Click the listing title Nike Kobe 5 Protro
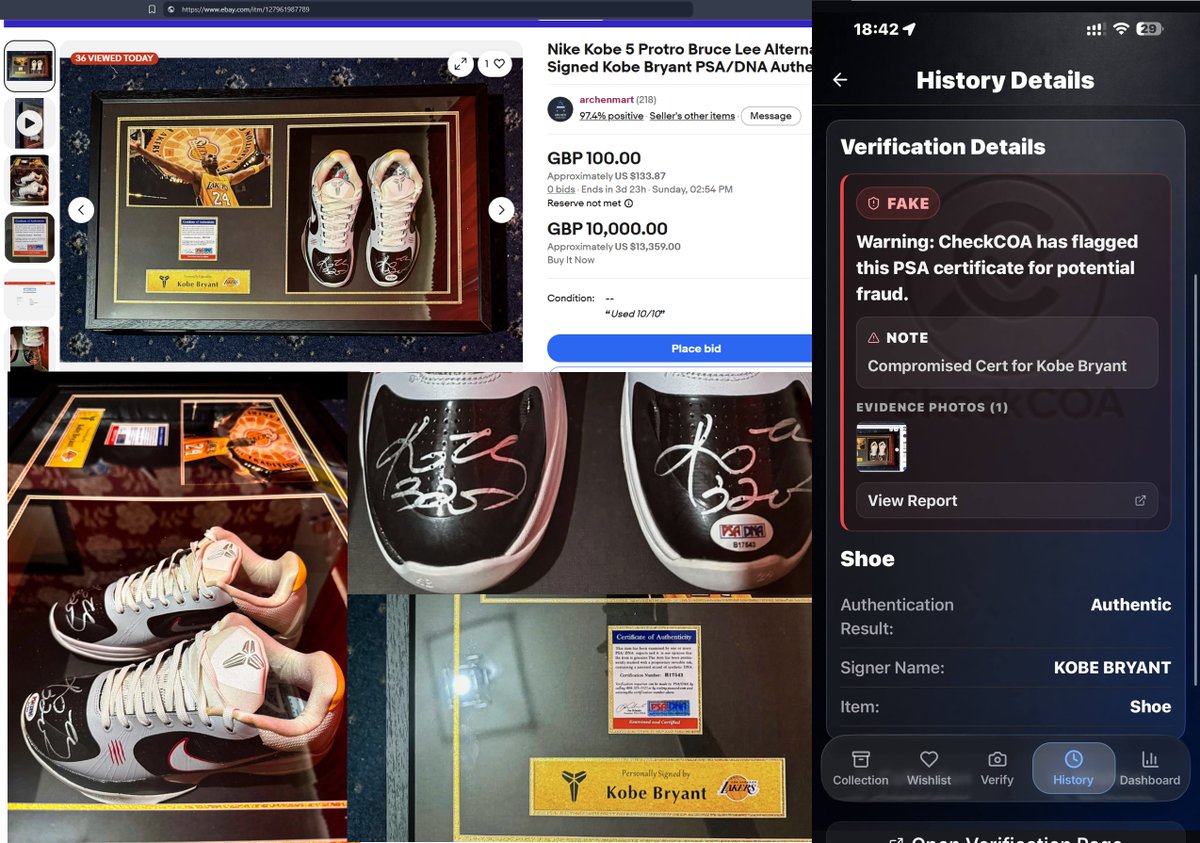Image resolution: width=1200 pixels, height=843 pixels. point(679,57)
